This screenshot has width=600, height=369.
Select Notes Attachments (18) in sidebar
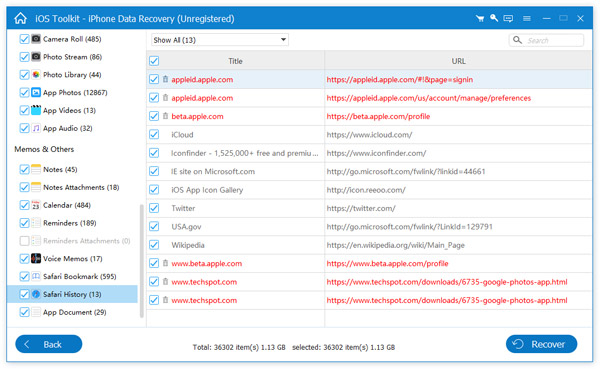pyautogui.click(x=81, y=187)
